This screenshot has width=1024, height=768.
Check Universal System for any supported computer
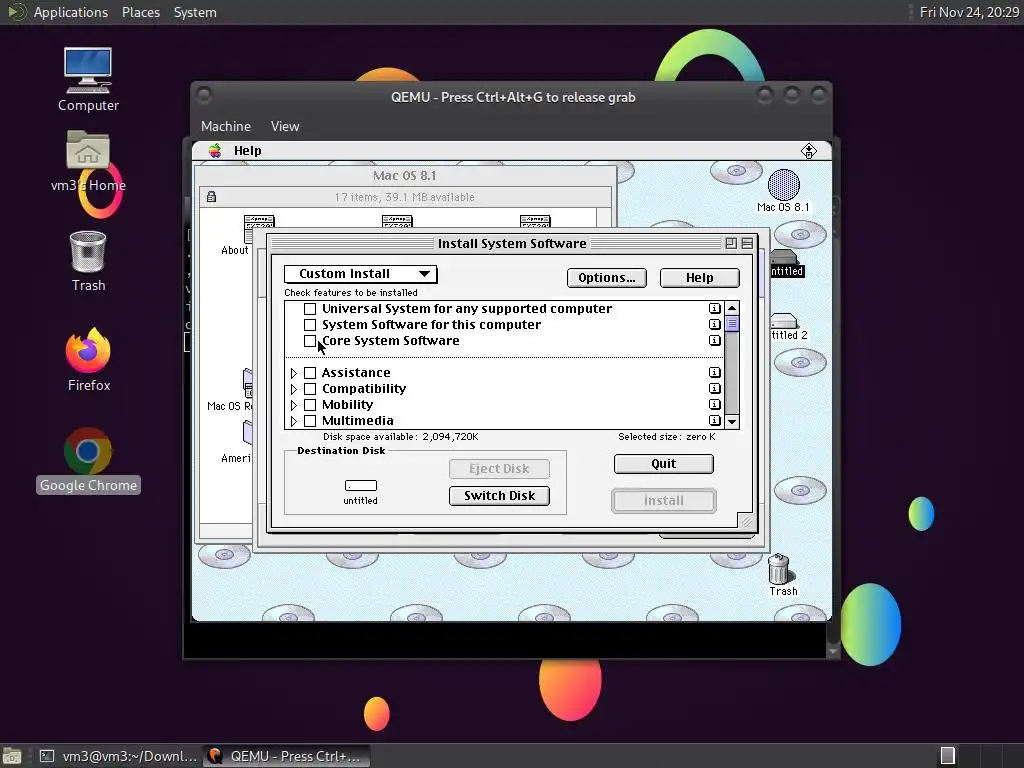coord(310,309)
